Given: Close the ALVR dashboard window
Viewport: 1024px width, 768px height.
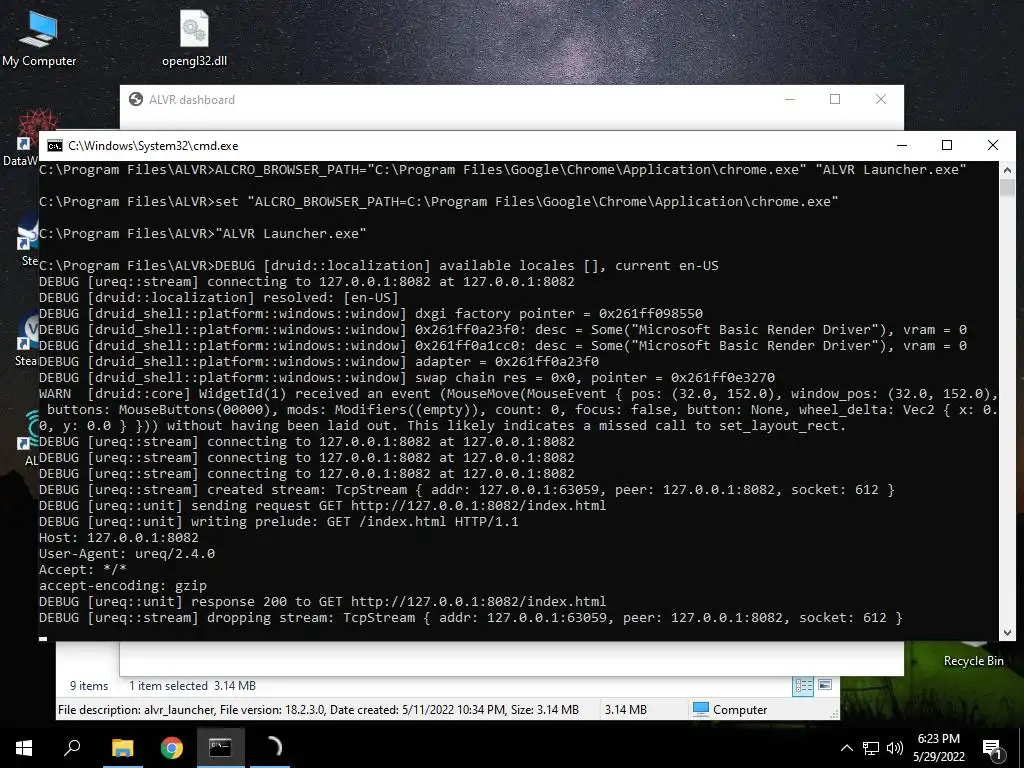Looking at the screenshot, I should [880, 99].
